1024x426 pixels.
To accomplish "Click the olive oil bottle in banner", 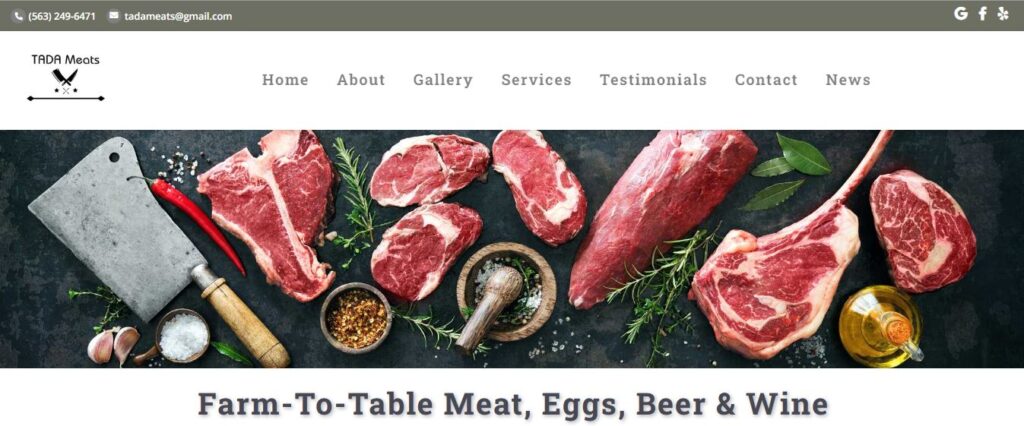I will point(880,327).
